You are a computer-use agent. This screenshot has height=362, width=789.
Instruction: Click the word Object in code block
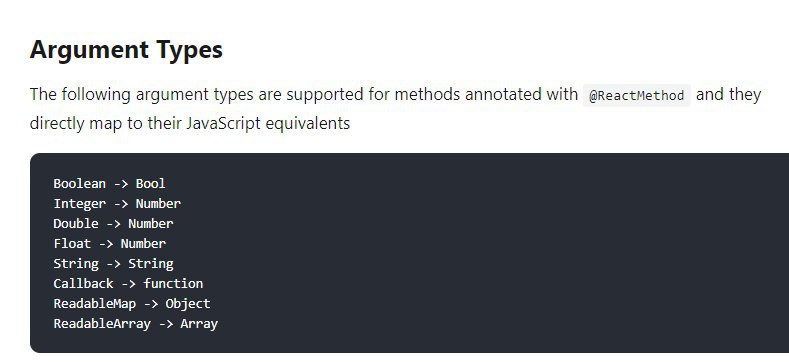(x=188, y=304)
